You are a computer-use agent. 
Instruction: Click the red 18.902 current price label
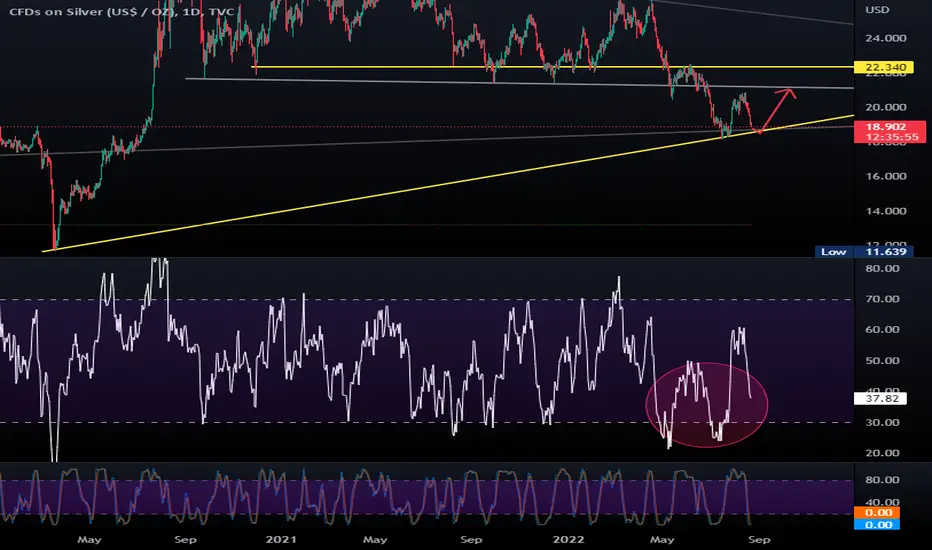(886, 127)
